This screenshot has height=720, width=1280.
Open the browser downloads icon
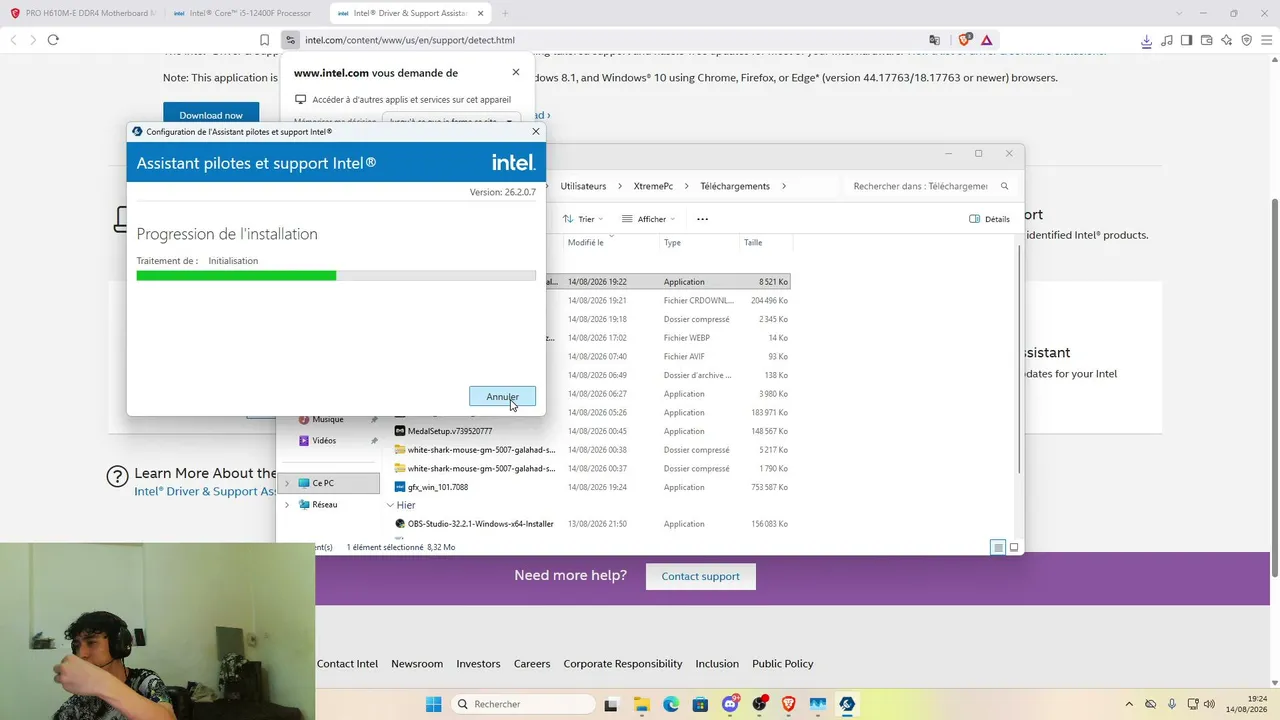pos(1146,40)
